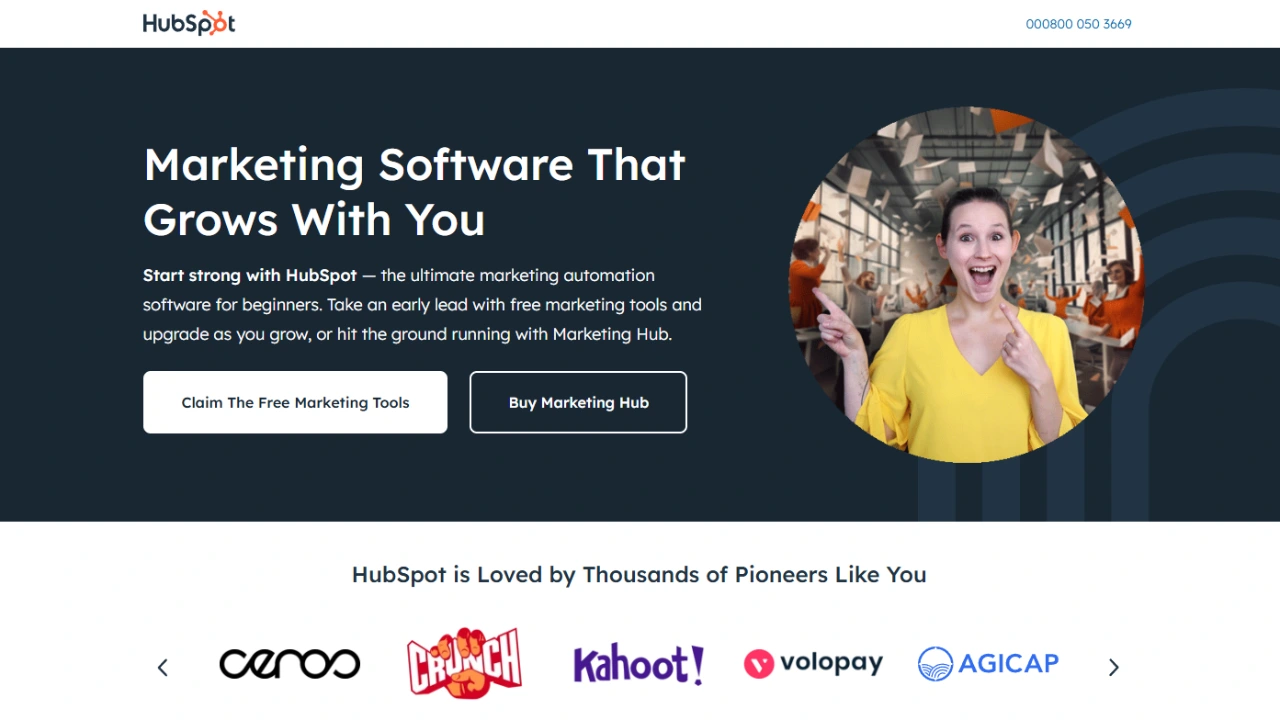
Task: Click the headline Marketing Software That Grows With You
Action: (414, 192)
